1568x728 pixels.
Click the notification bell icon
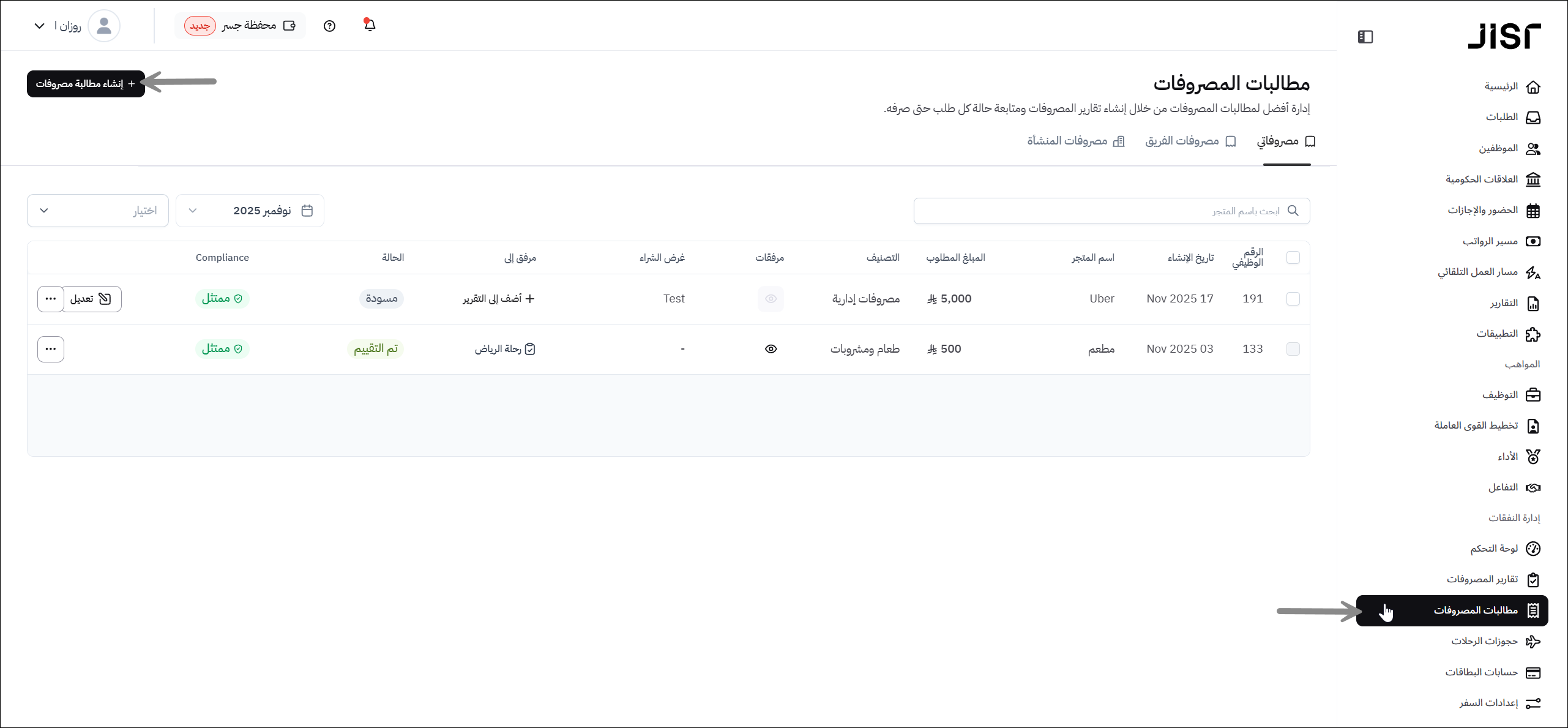370,25
